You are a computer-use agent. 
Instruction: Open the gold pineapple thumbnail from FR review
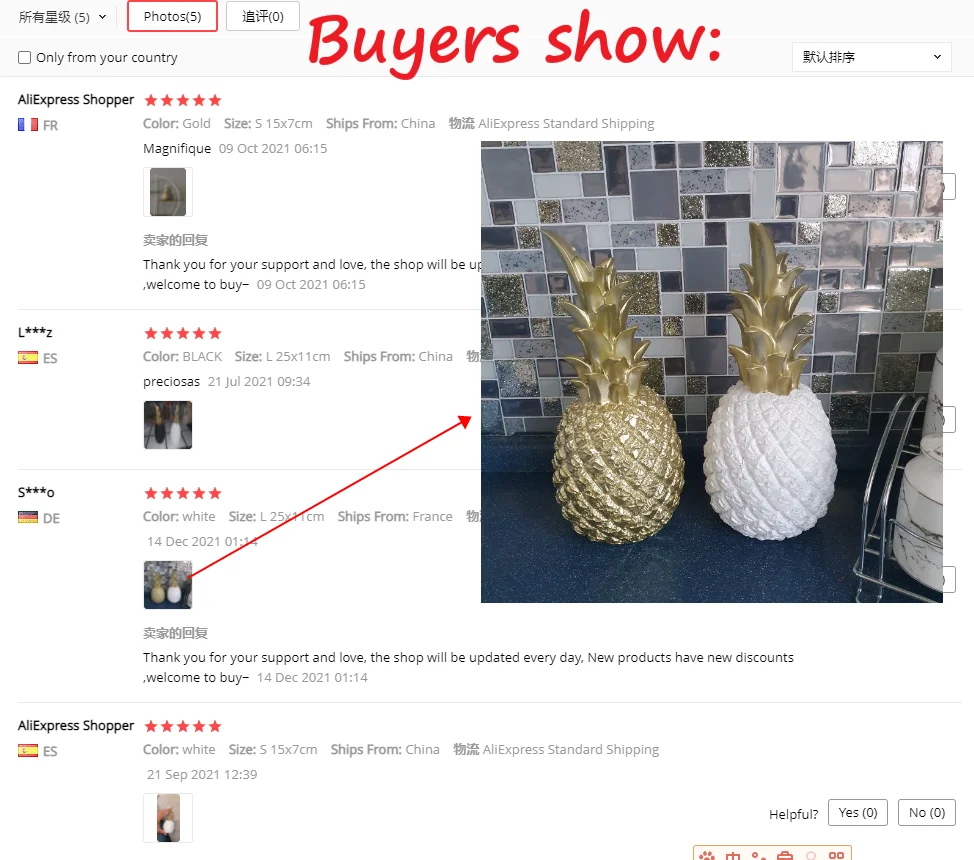[x=168, y=192]
